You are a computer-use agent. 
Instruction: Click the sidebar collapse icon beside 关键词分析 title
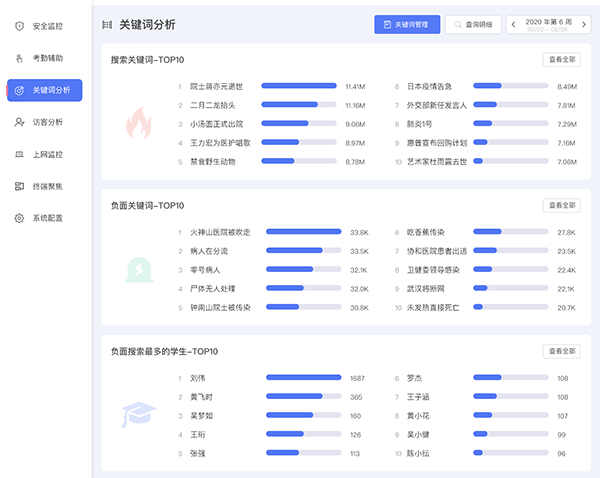(107, 24)
